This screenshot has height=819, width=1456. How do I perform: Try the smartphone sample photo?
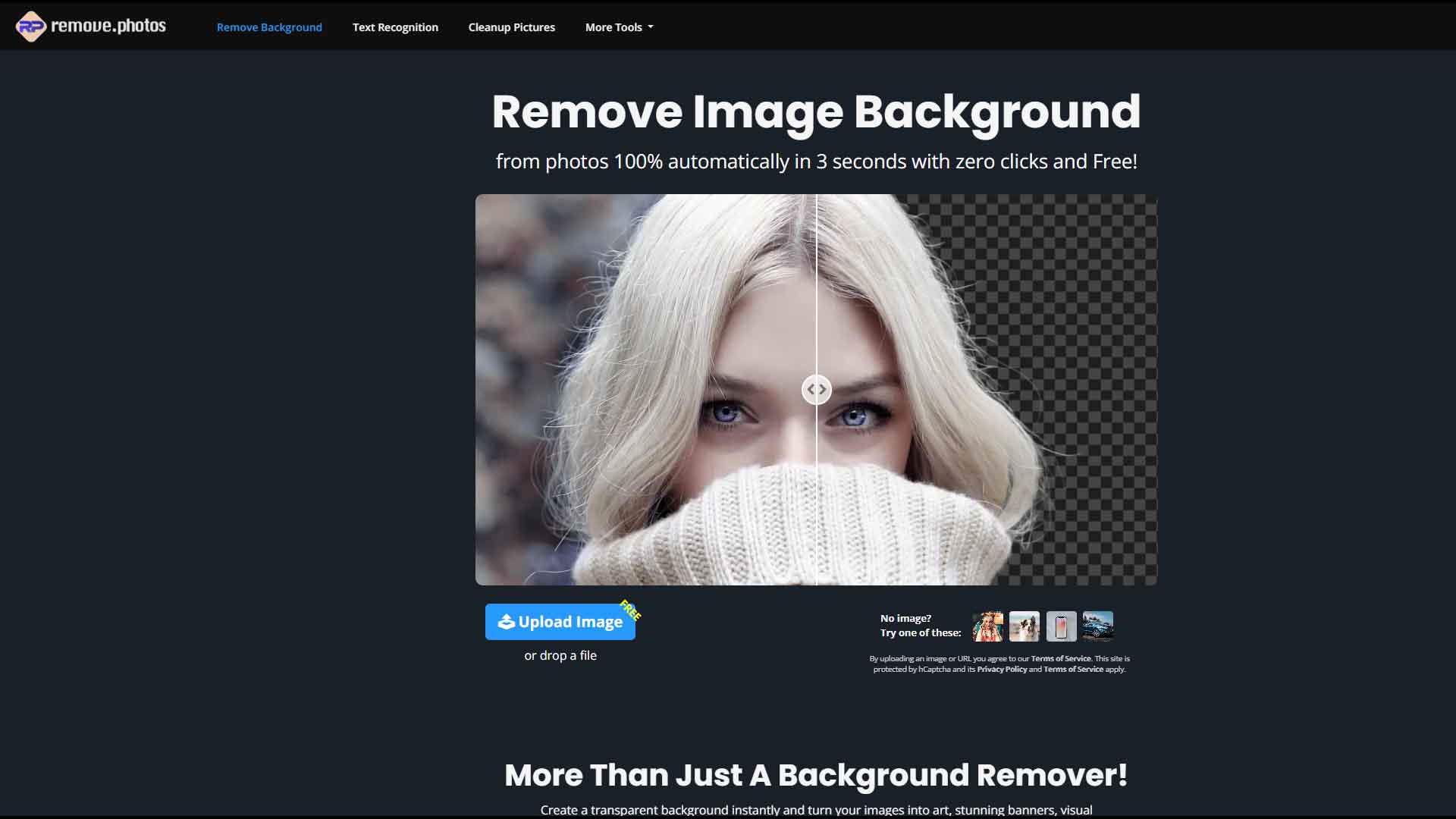click(x=1061, y=626)
